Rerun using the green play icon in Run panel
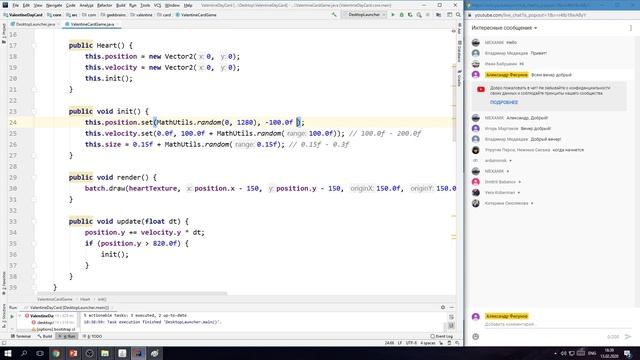 pos(12,316)
